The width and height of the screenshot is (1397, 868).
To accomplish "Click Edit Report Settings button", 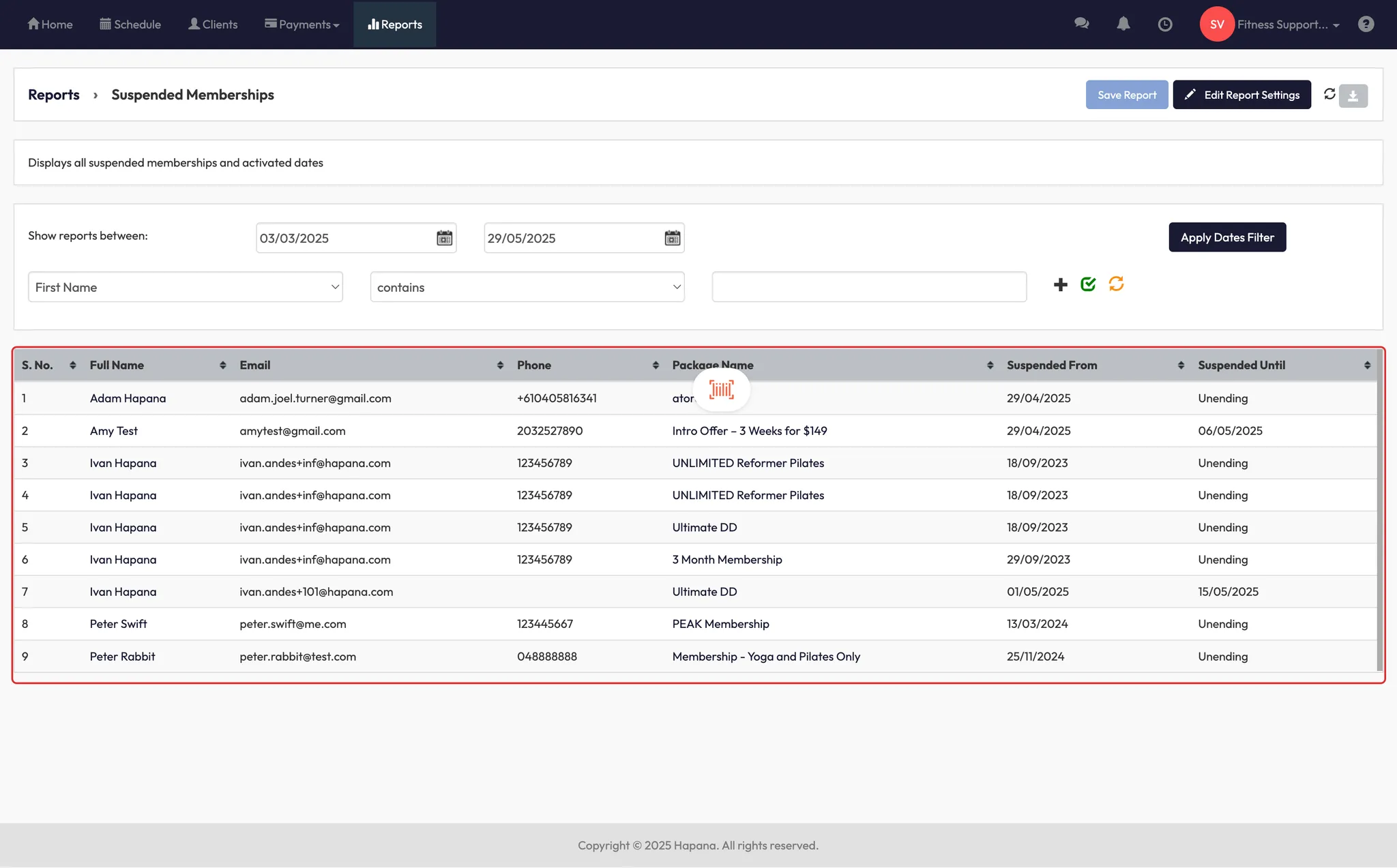I will (x=1241, y=95).
